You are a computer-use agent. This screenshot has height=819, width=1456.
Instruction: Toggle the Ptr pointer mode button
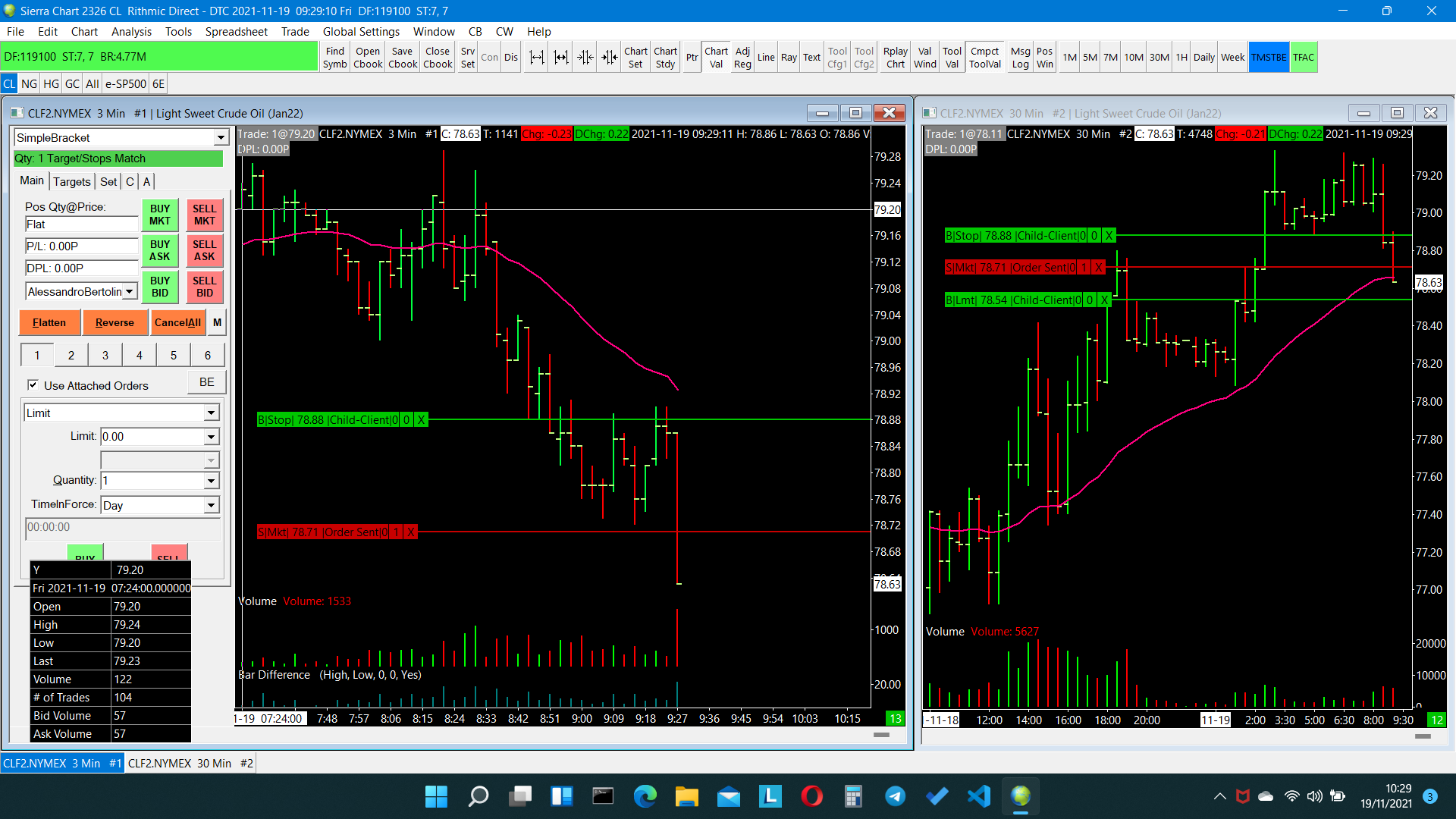(692, 58)
